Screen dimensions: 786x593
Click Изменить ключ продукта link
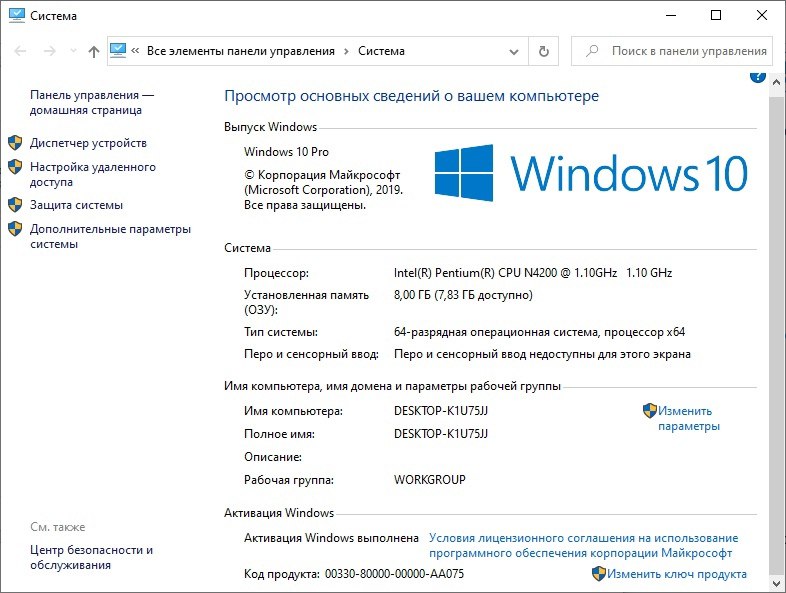pyautogui.click(x=677, y=573)
